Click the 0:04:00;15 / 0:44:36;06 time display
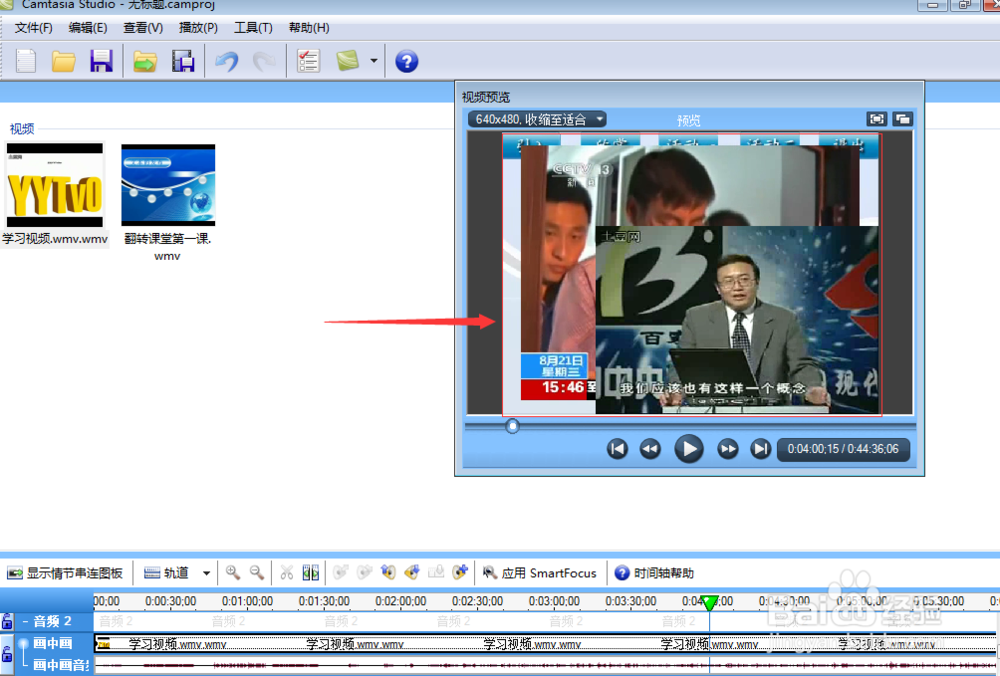This screenshot has height=676, width=1000. pyautogui.click(x=843, y=449)
